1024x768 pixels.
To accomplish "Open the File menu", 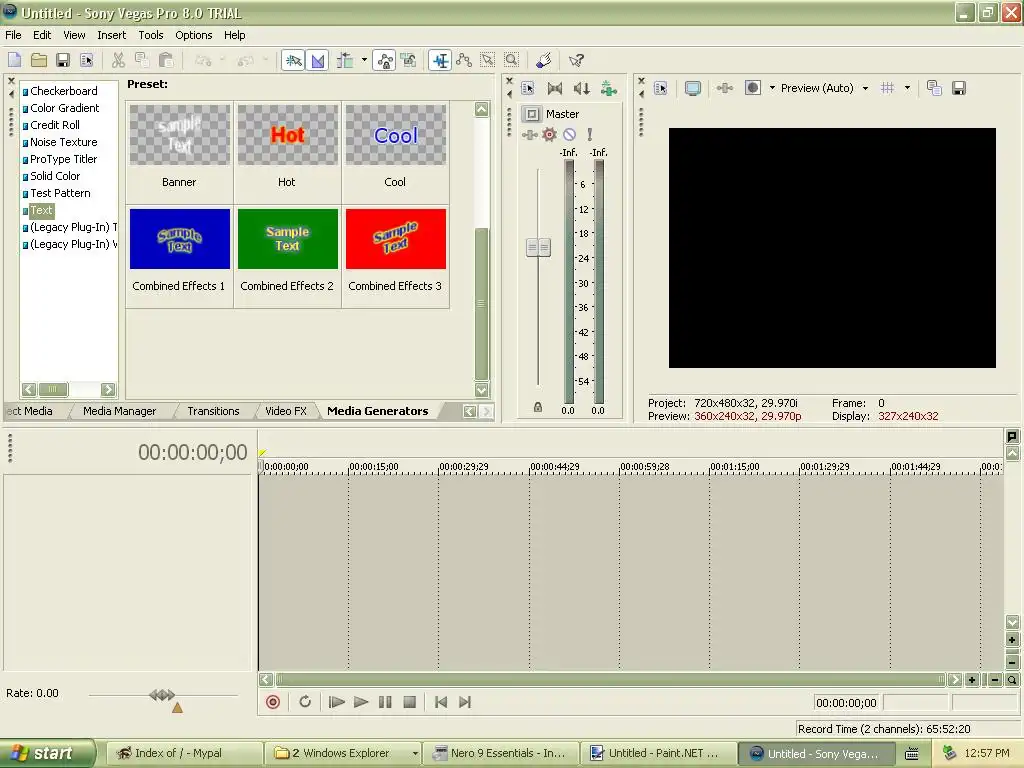I will coord(13,35).
